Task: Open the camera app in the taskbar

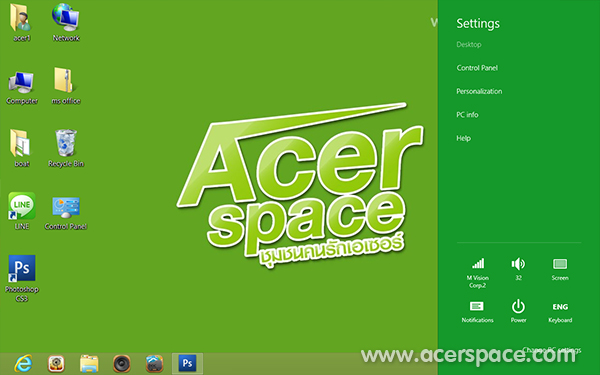Action: point(56,364)
